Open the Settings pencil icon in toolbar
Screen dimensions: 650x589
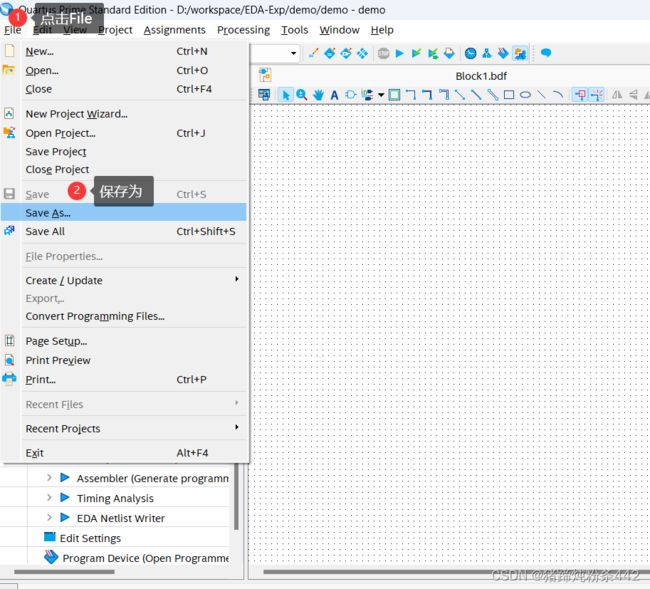point(314,53)
